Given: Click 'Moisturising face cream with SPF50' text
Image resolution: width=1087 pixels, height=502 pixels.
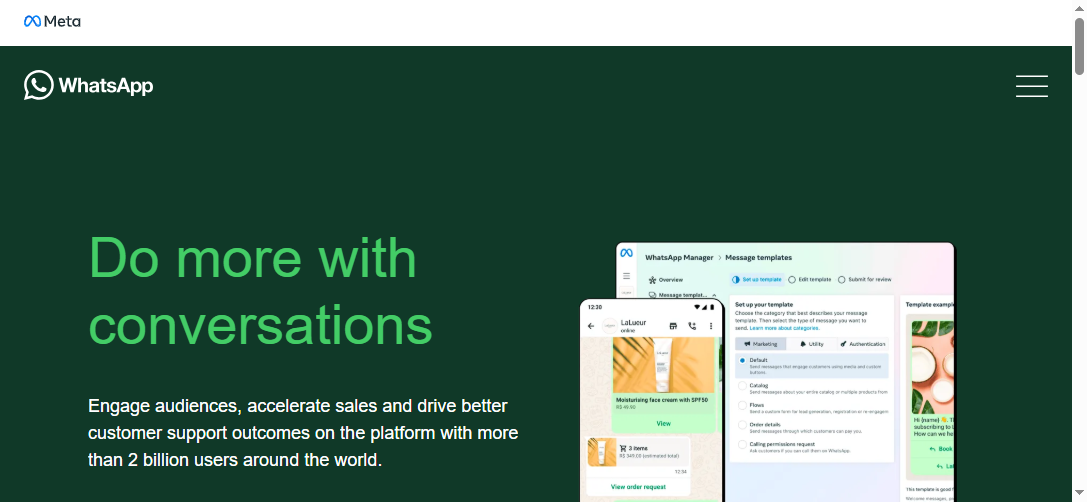Looking at the screenshot, I should pos(662,400).
